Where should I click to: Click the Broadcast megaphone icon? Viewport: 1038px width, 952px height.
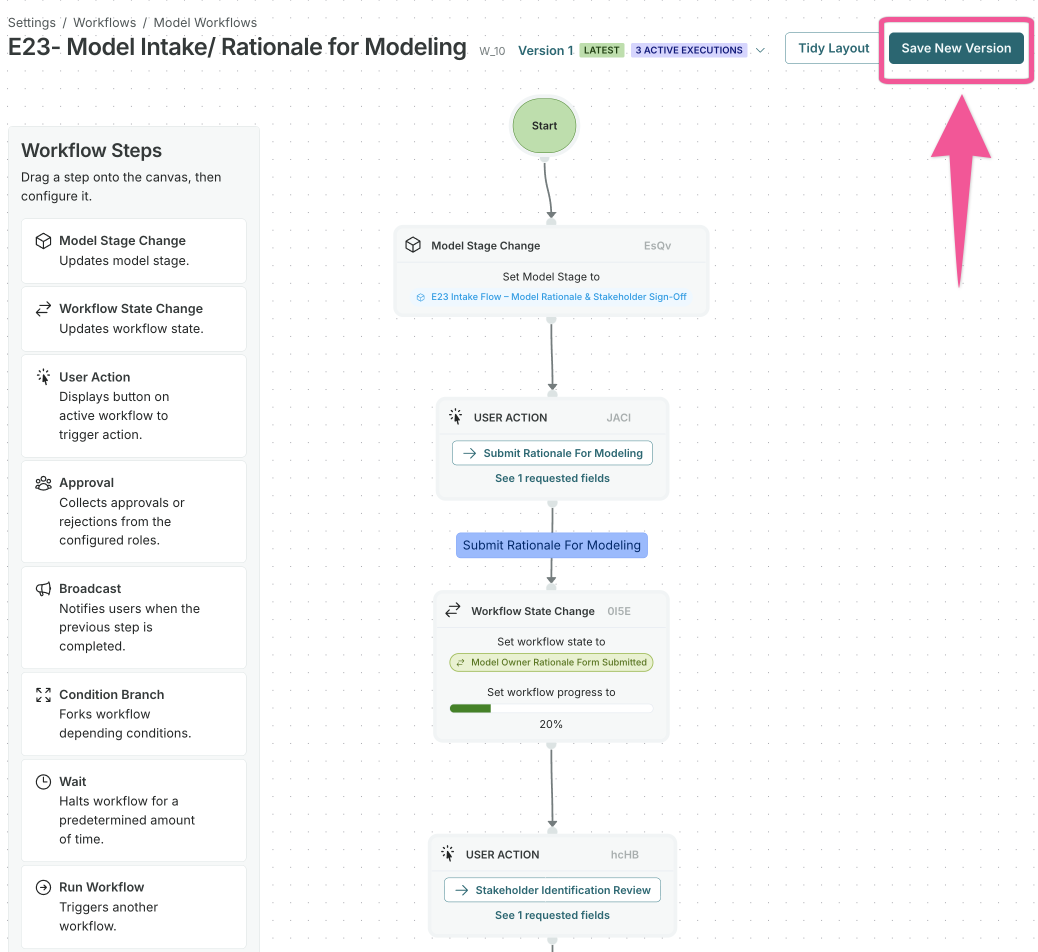click(43, 589)
